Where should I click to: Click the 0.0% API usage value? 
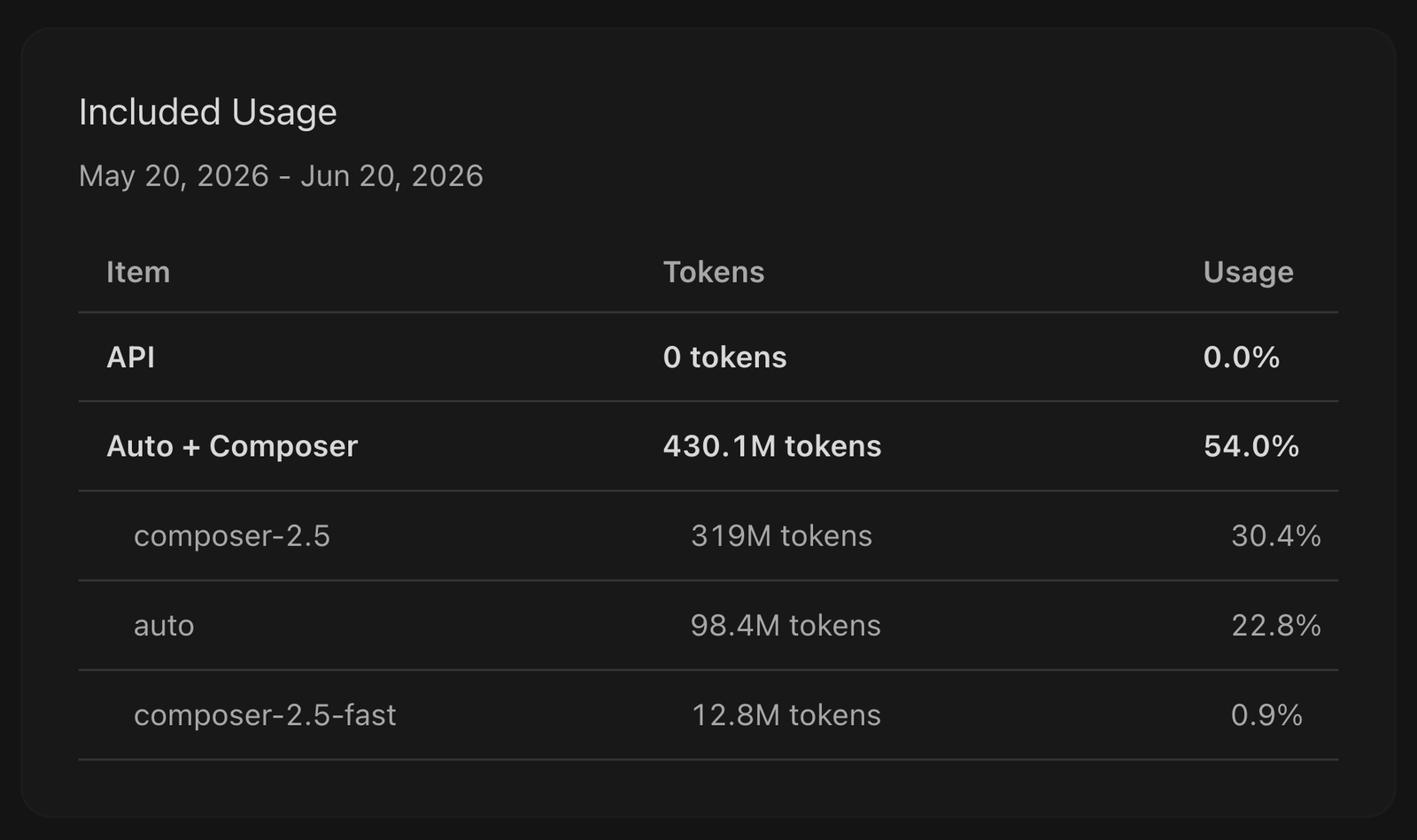[1241, 357]
